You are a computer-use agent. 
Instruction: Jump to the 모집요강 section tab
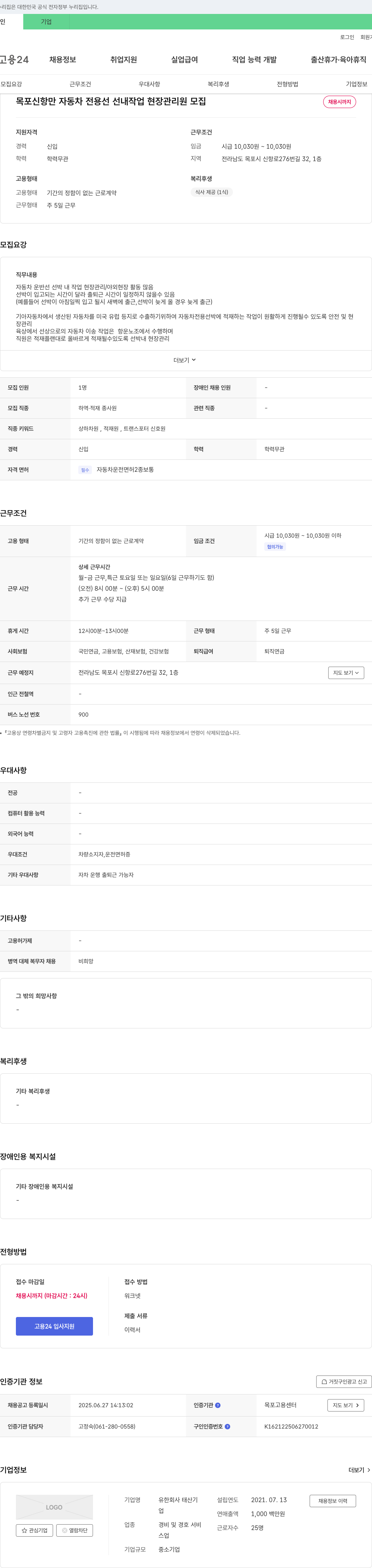pyautogui.click(x=11, y=84)
